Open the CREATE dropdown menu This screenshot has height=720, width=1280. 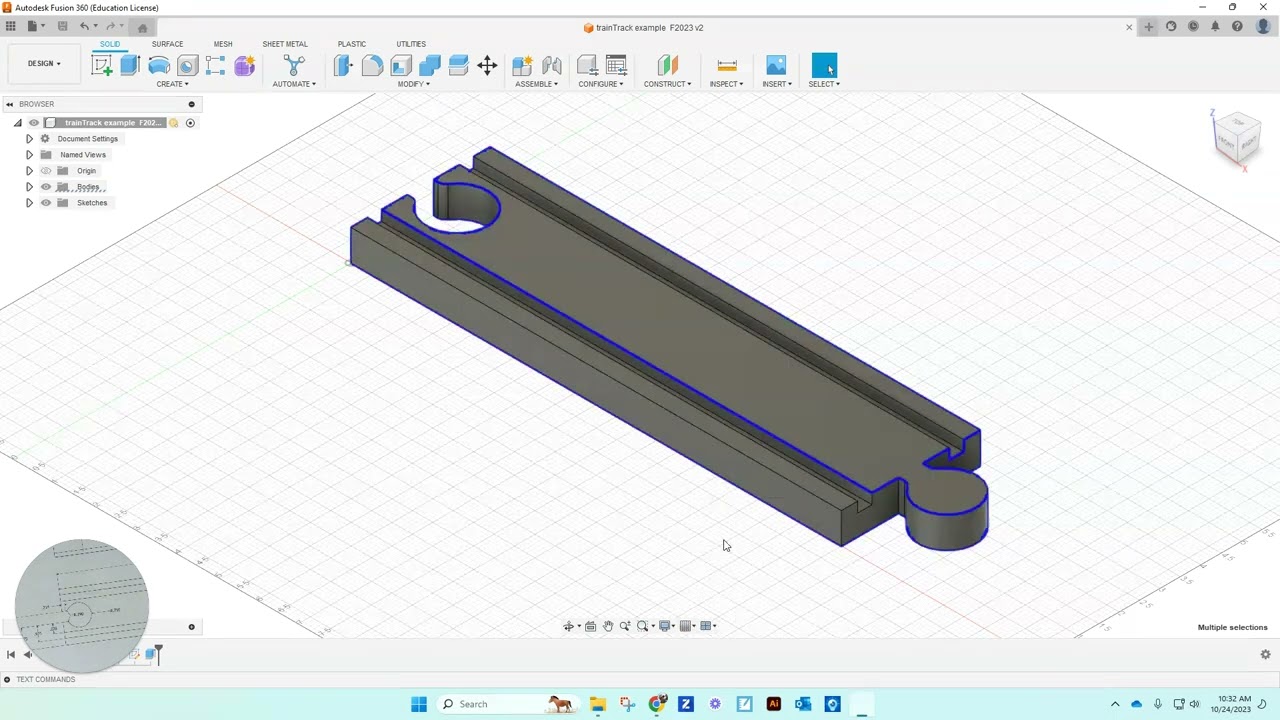[172, 84]
